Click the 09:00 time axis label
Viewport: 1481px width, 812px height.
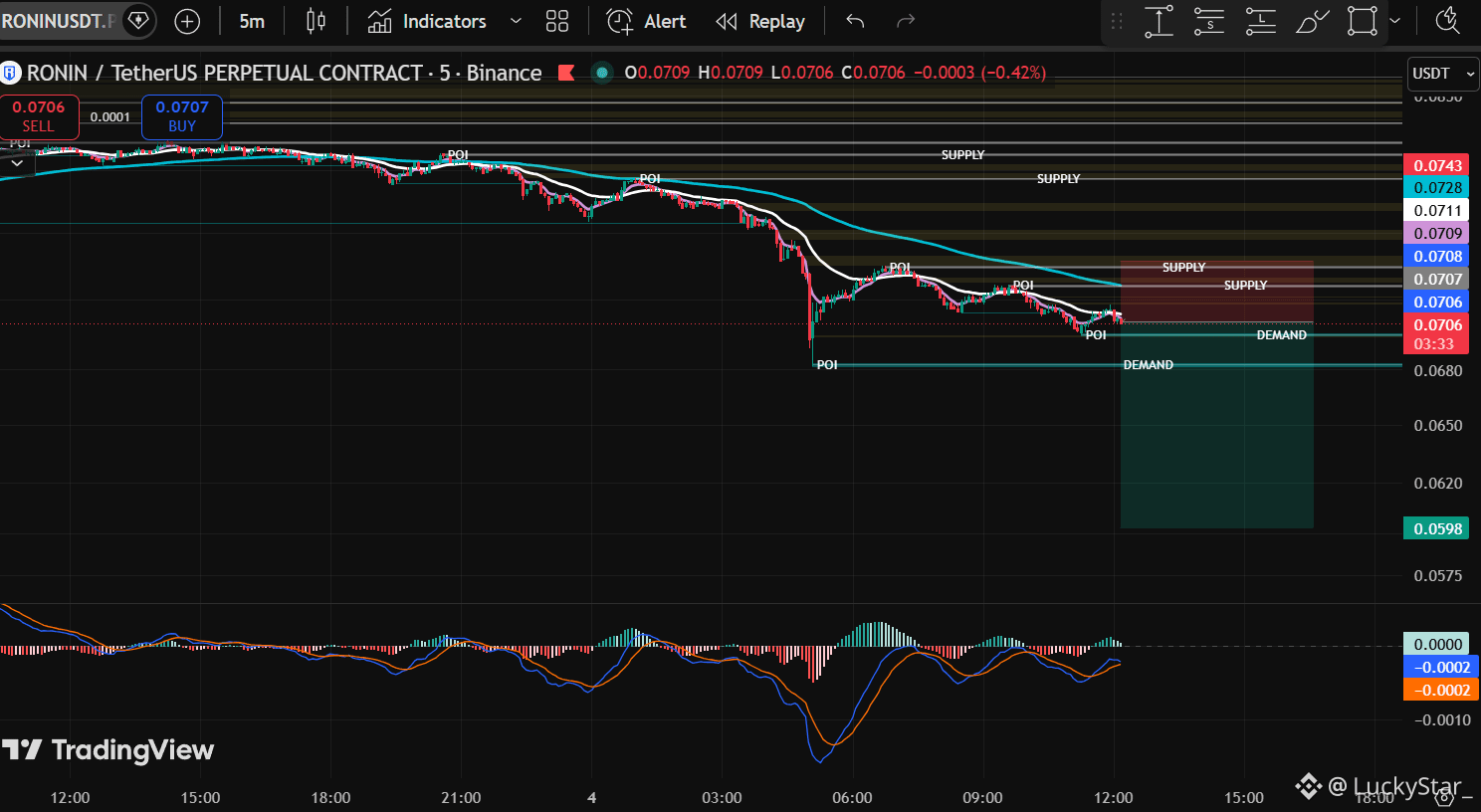982,798
